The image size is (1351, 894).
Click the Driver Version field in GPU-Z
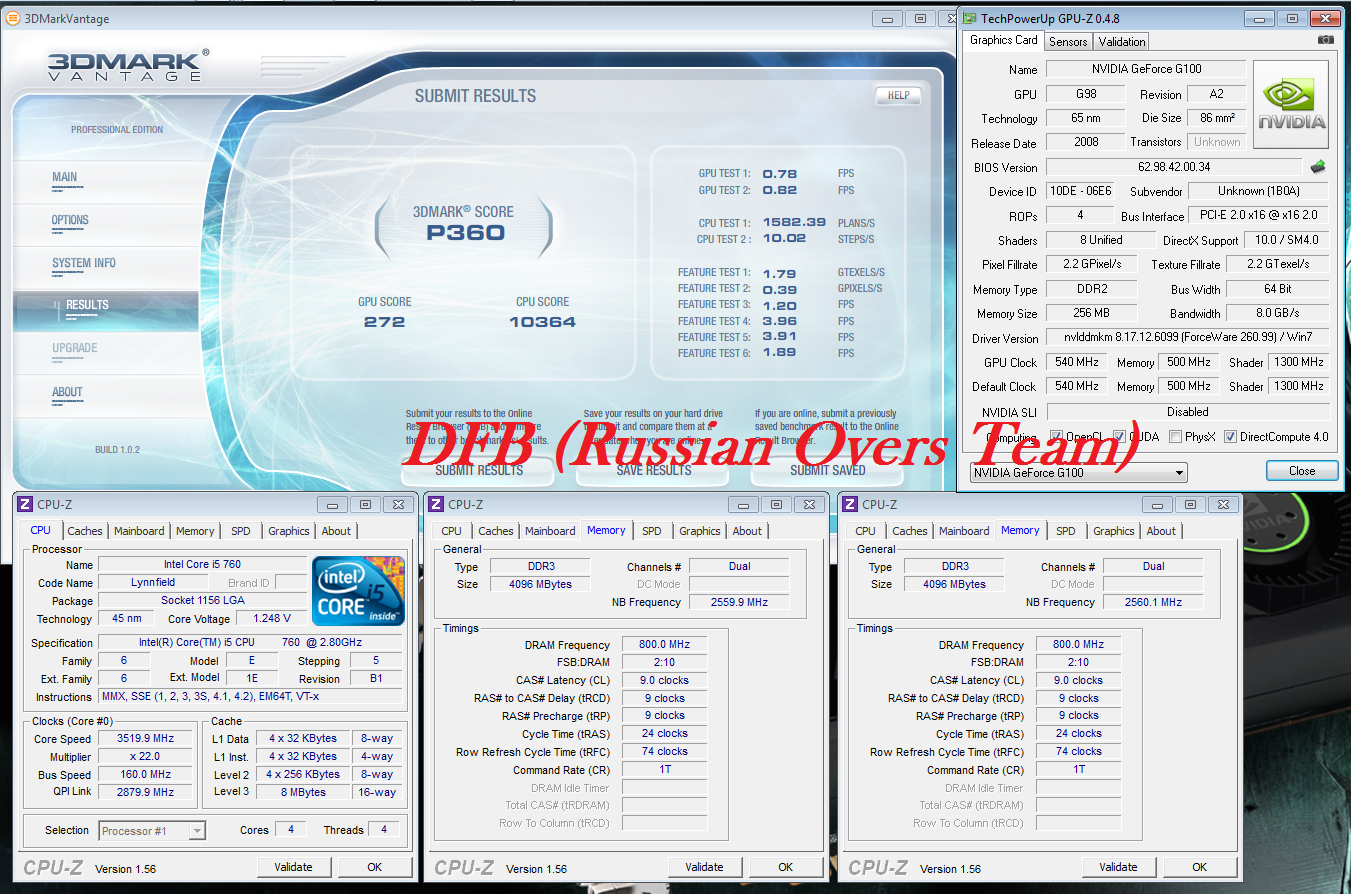(x=1188, y=338)
